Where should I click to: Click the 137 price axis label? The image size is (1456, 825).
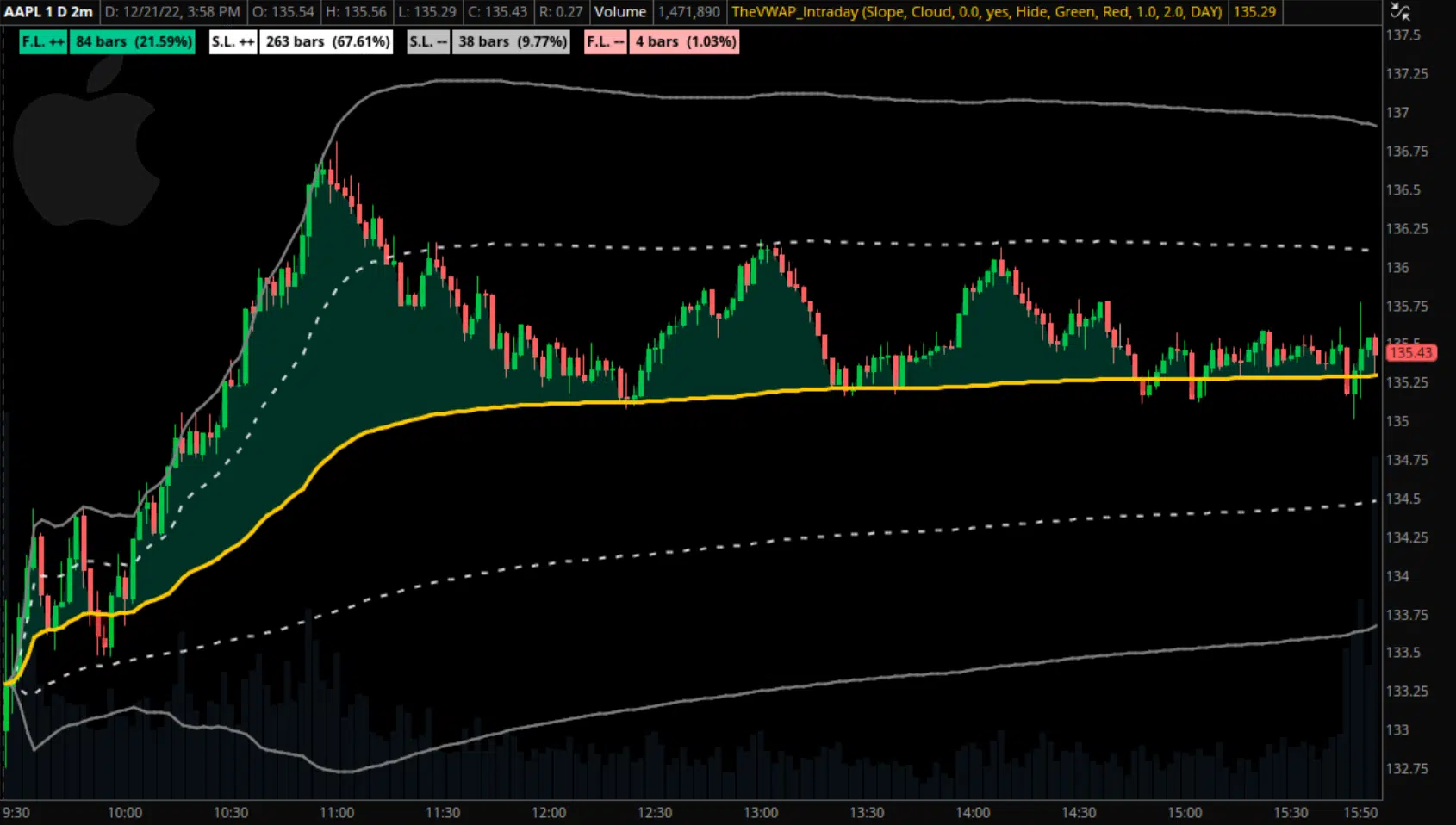tap(1397, 113)
